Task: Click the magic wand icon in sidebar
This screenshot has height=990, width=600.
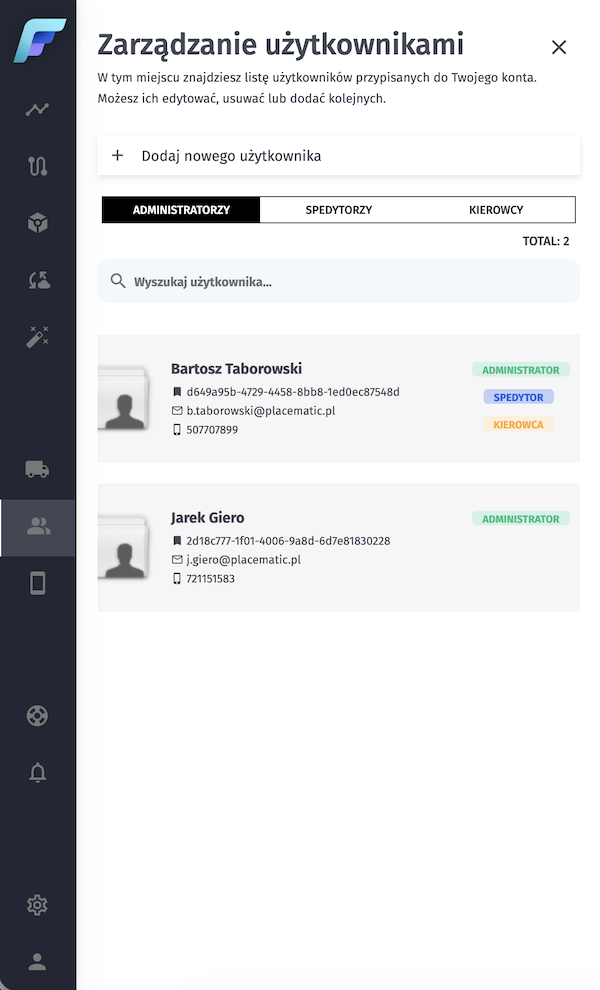Action: 38,337
